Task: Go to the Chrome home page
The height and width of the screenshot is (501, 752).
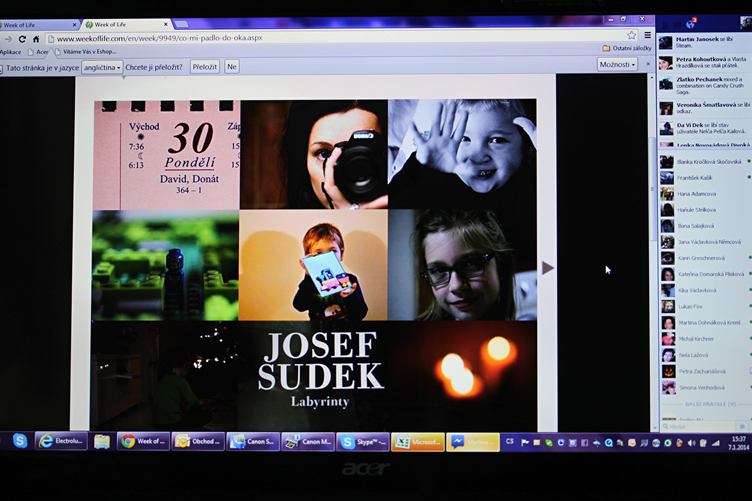Action: [x=36, y=39]
